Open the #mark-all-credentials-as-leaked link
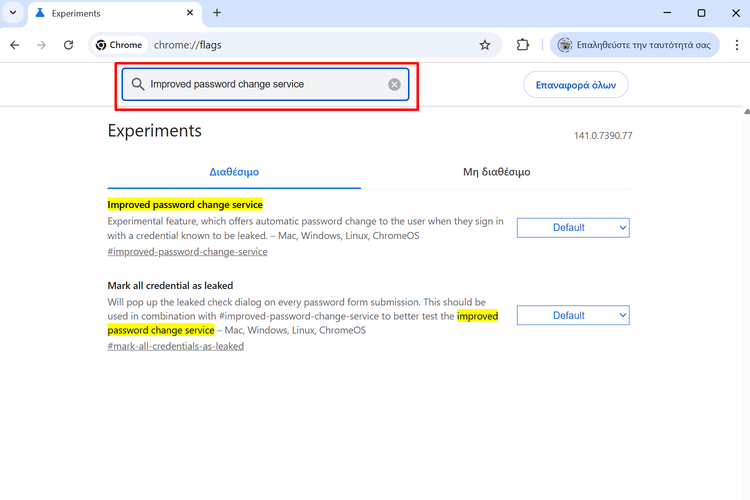 [176, 346]
